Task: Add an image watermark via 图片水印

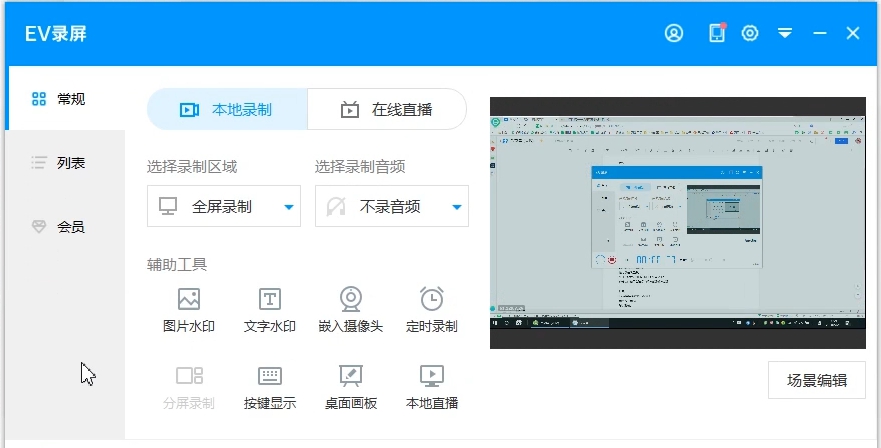Action: coord(189,310)
